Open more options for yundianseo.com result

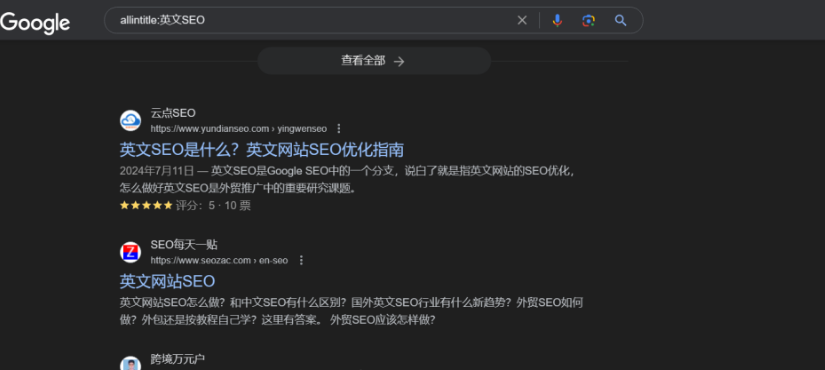(x=339, y=128)
